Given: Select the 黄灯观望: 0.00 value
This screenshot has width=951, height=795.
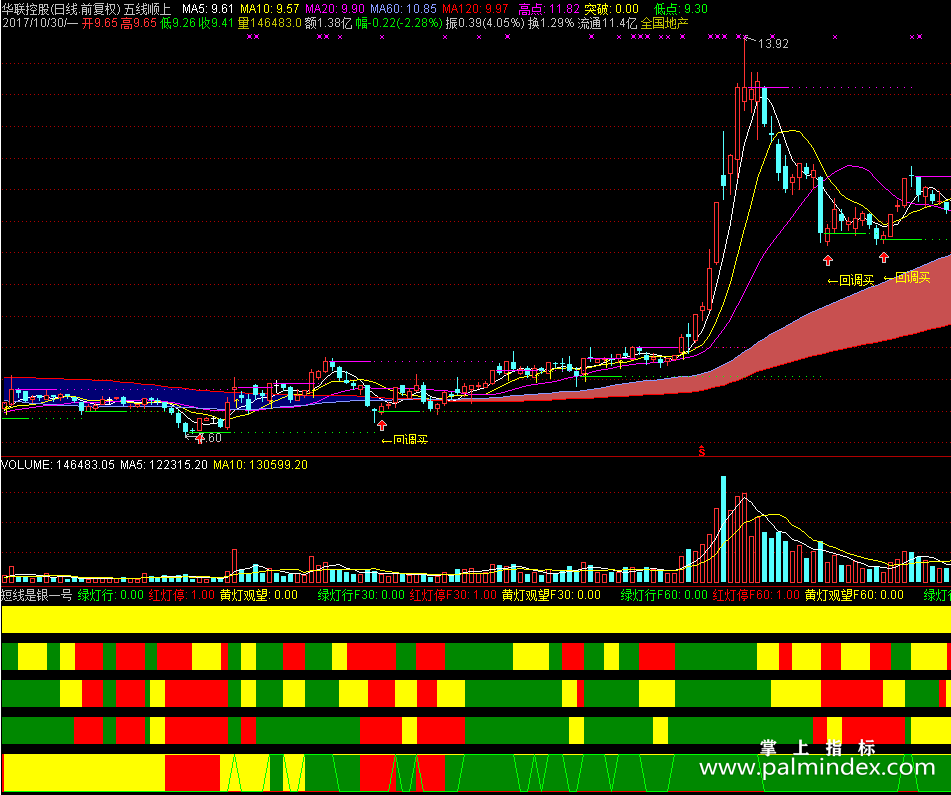Looking at the screenshot, I should tap(259, 595).
